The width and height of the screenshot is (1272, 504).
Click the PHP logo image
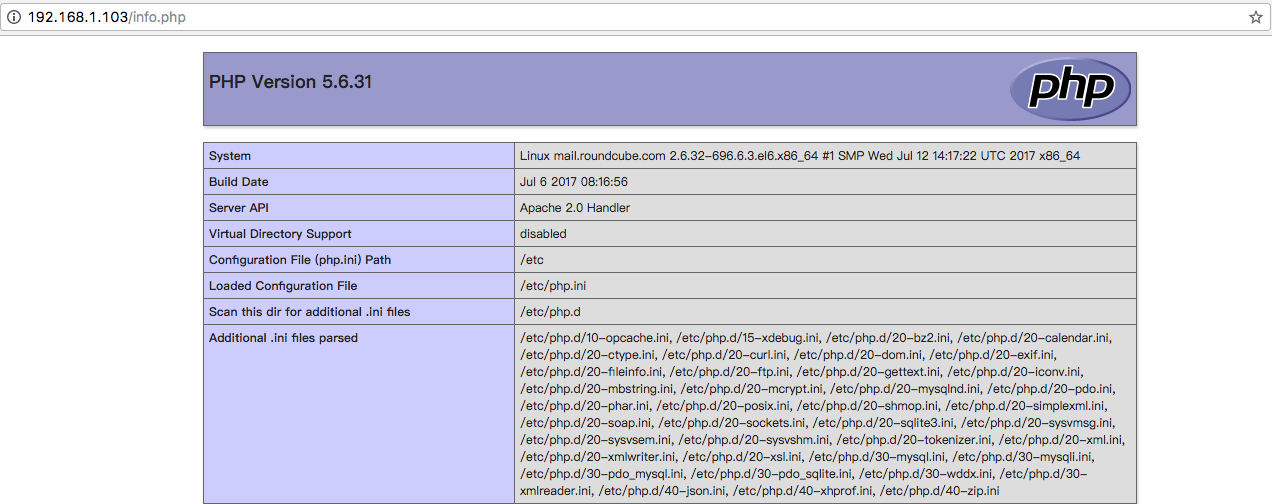pos(1070,89)
